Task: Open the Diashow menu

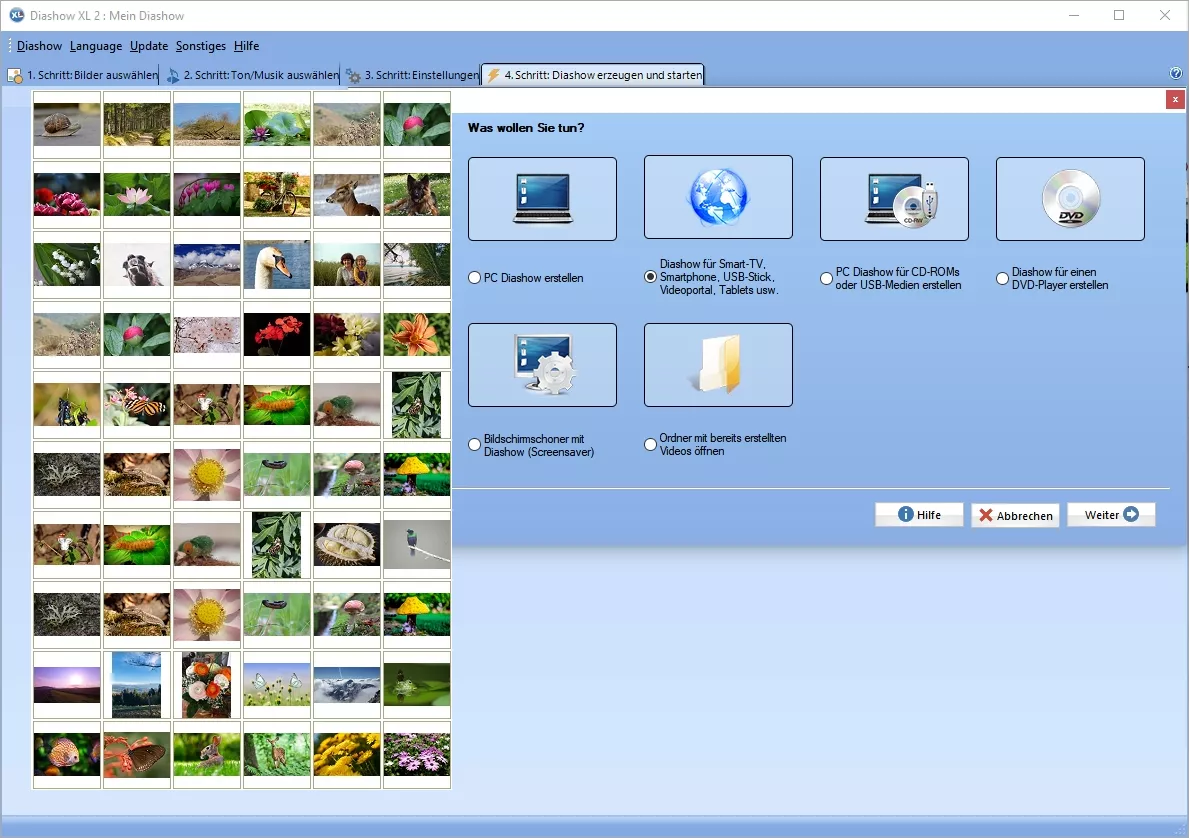Action: (x=39, y=46)
